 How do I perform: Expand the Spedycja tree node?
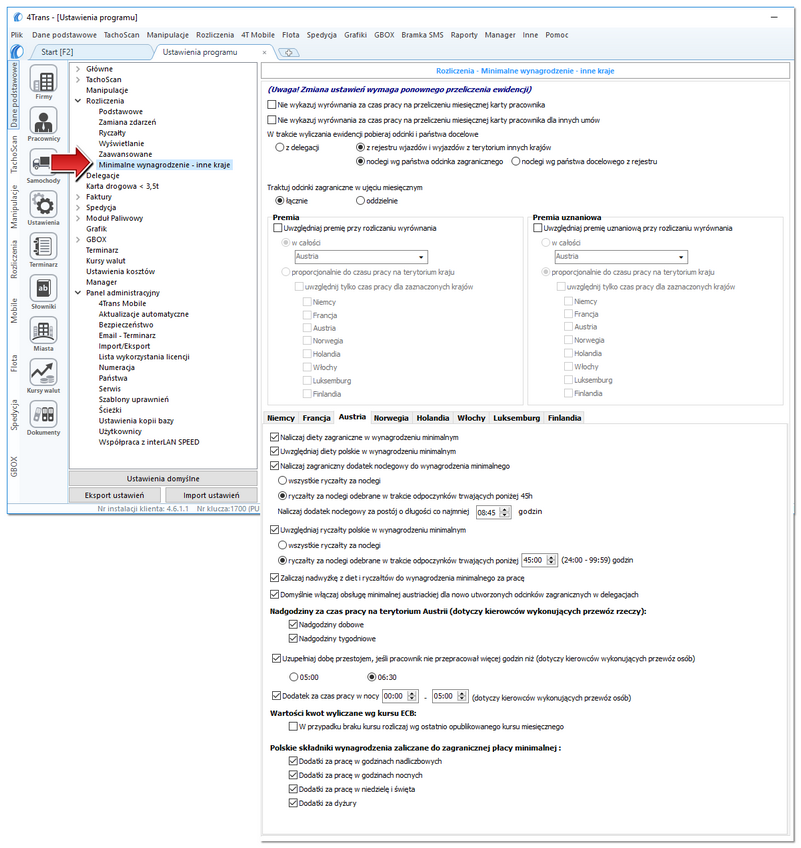pyautogui.click(x=78, y=208)
